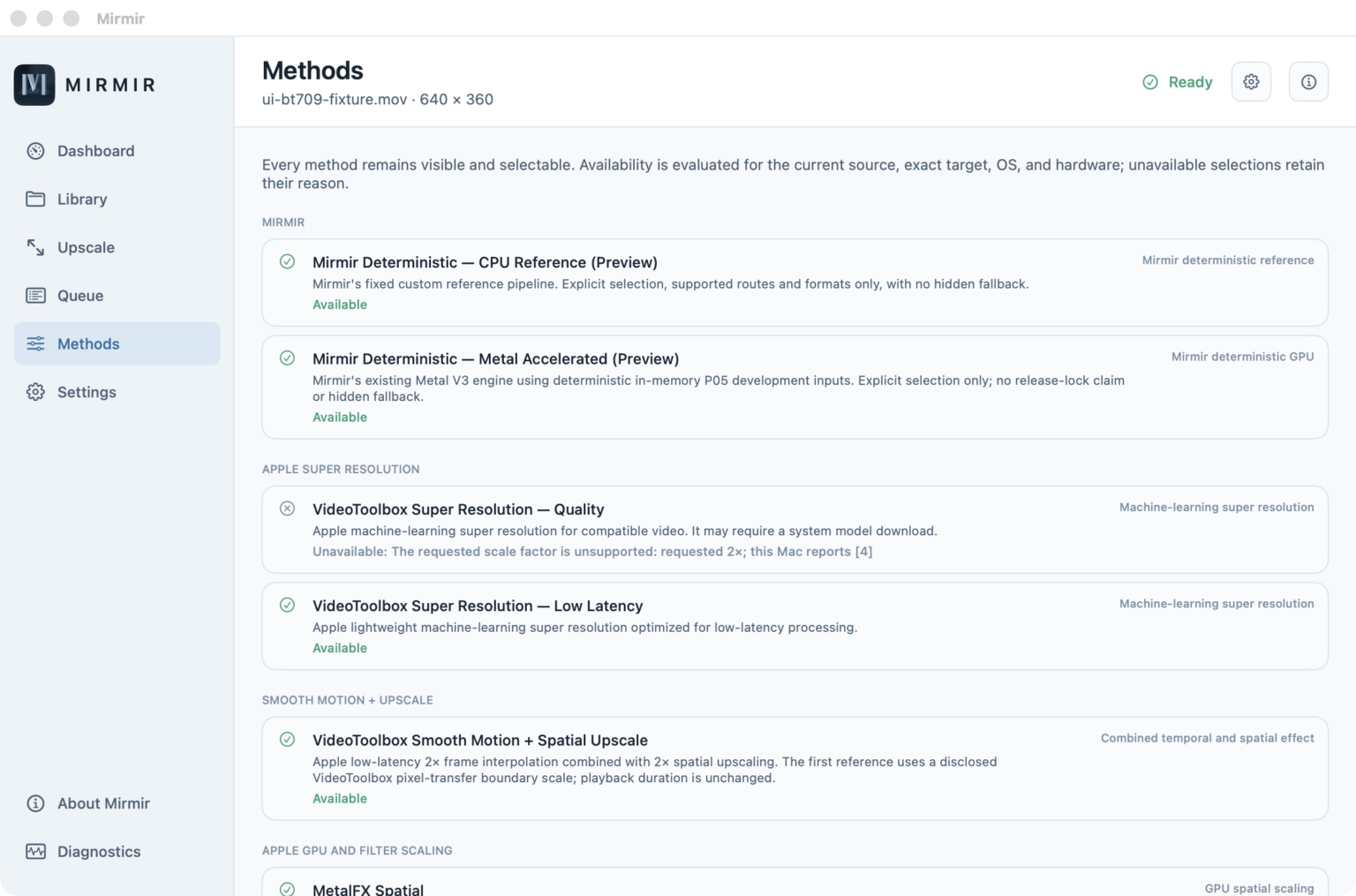
Task: Click the Upscale arrows icon
Action: [x=35, y=247]
